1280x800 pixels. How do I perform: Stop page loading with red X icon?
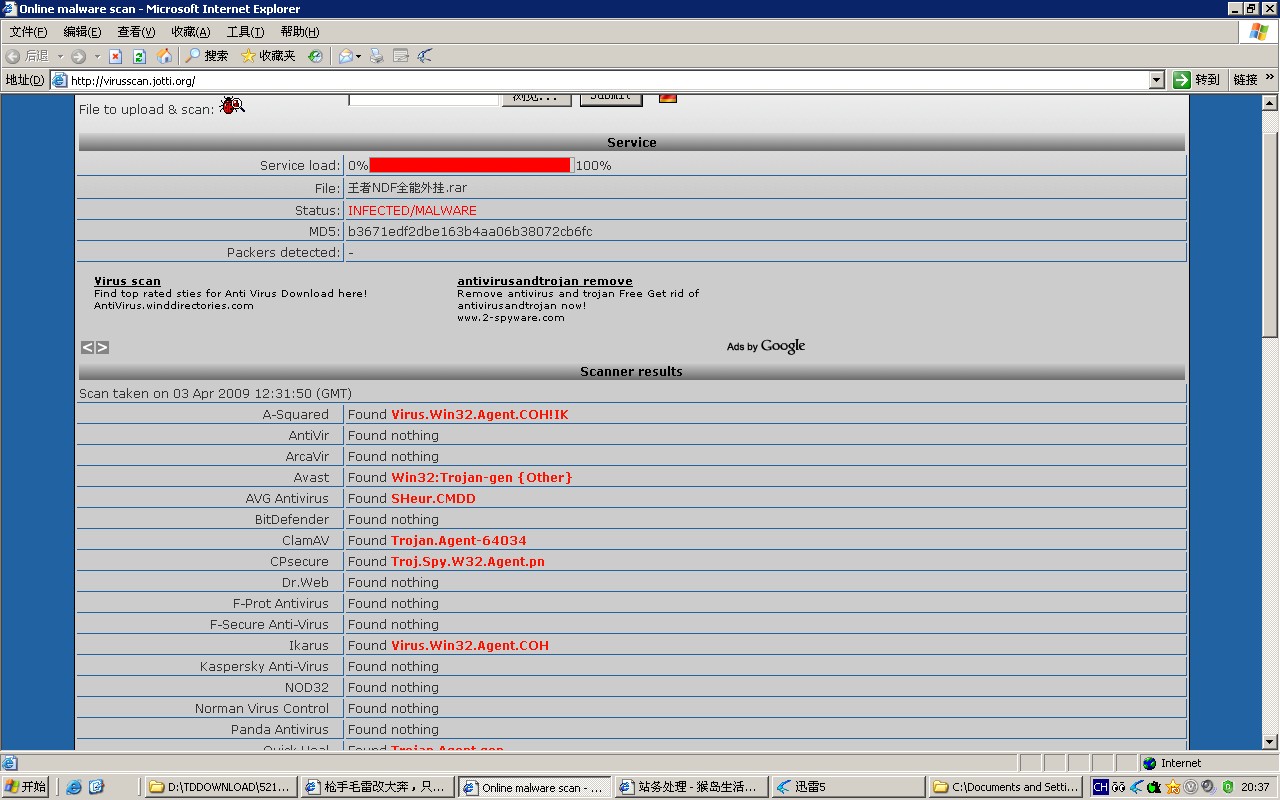pos(115,56)
